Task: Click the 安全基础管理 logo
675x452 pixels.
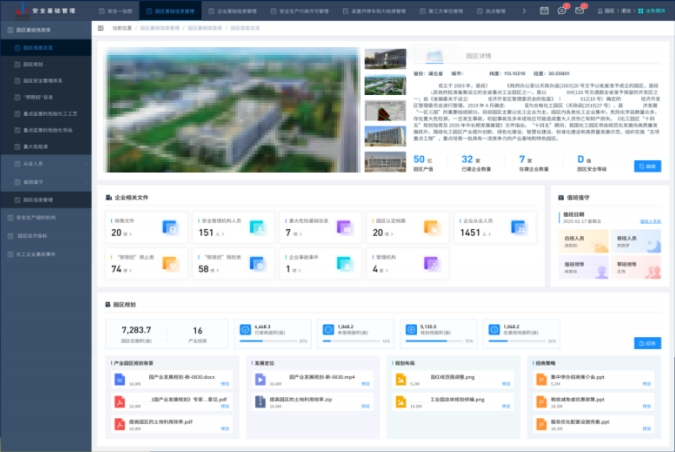Action: 22,11
